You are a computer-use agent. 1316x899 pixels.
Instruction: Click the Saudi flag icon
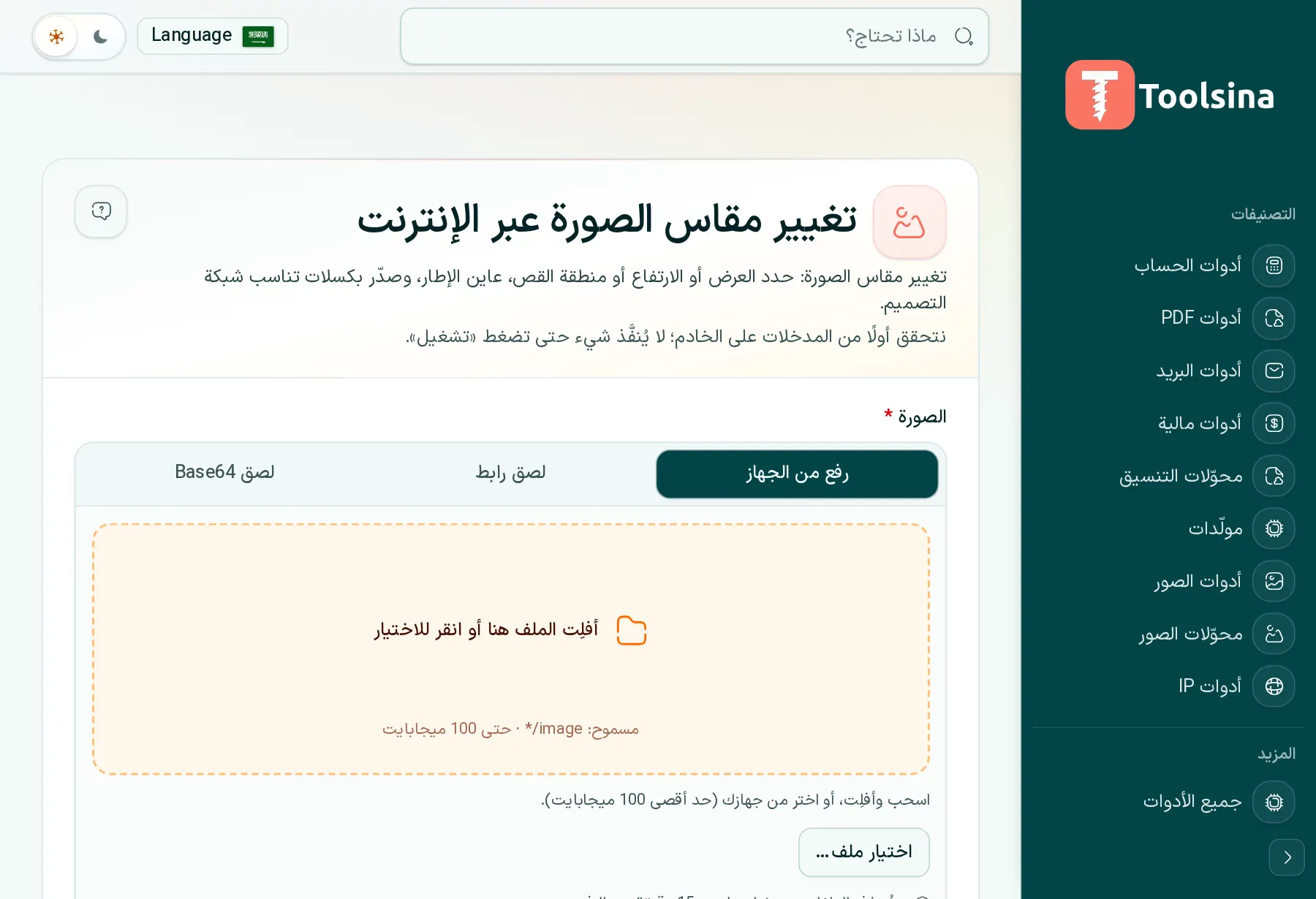[x=258, y=36]
